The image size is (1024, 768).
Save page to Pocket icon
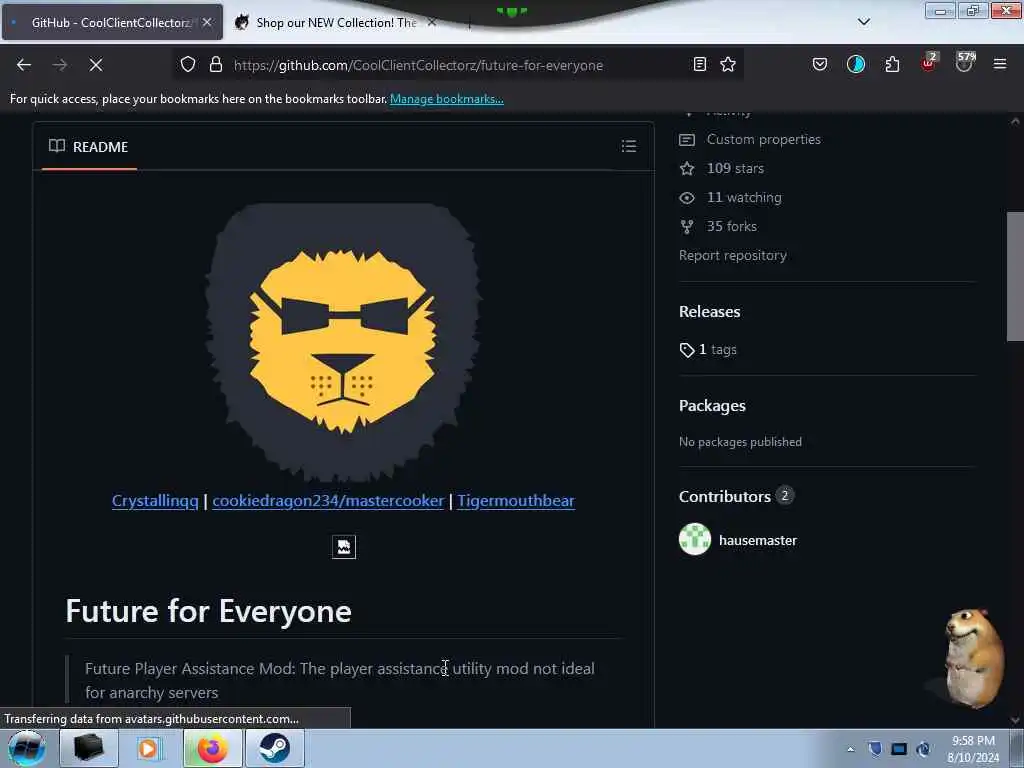click(820, 64)
